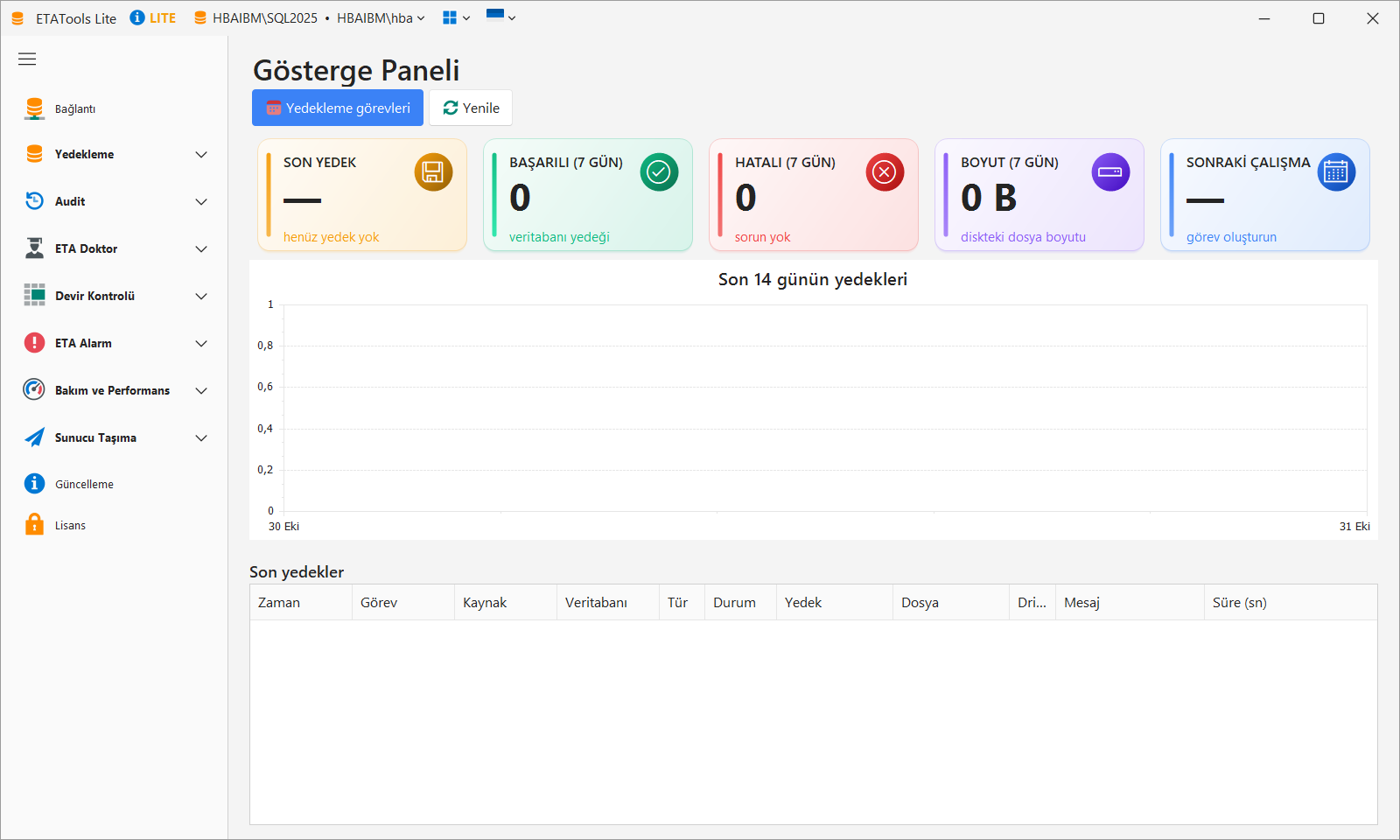Click the 'henüz yedek yok' text

point(331,237)
